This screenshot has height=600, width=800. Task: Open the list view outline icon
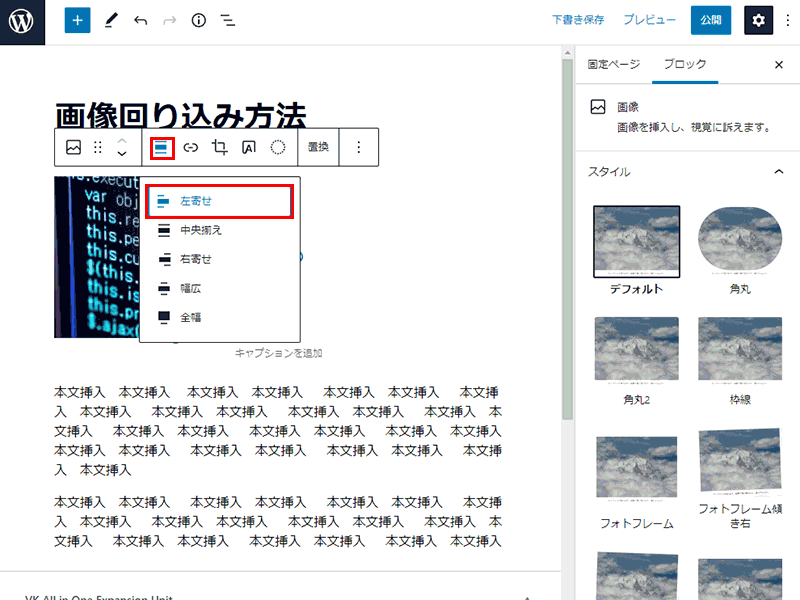(228, 21)
